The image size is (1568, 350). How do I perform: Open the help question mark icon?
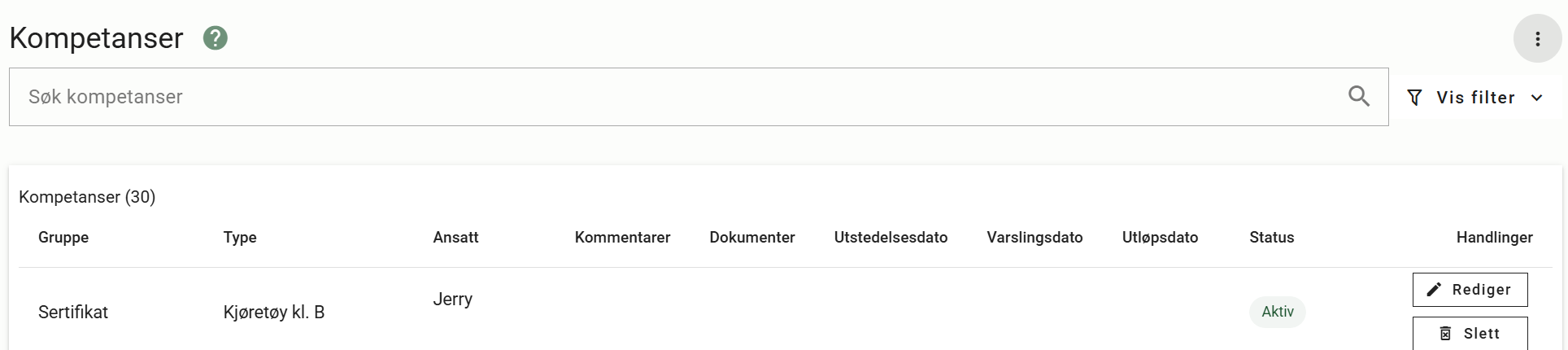pyautogui.click(x=216, y=38)
